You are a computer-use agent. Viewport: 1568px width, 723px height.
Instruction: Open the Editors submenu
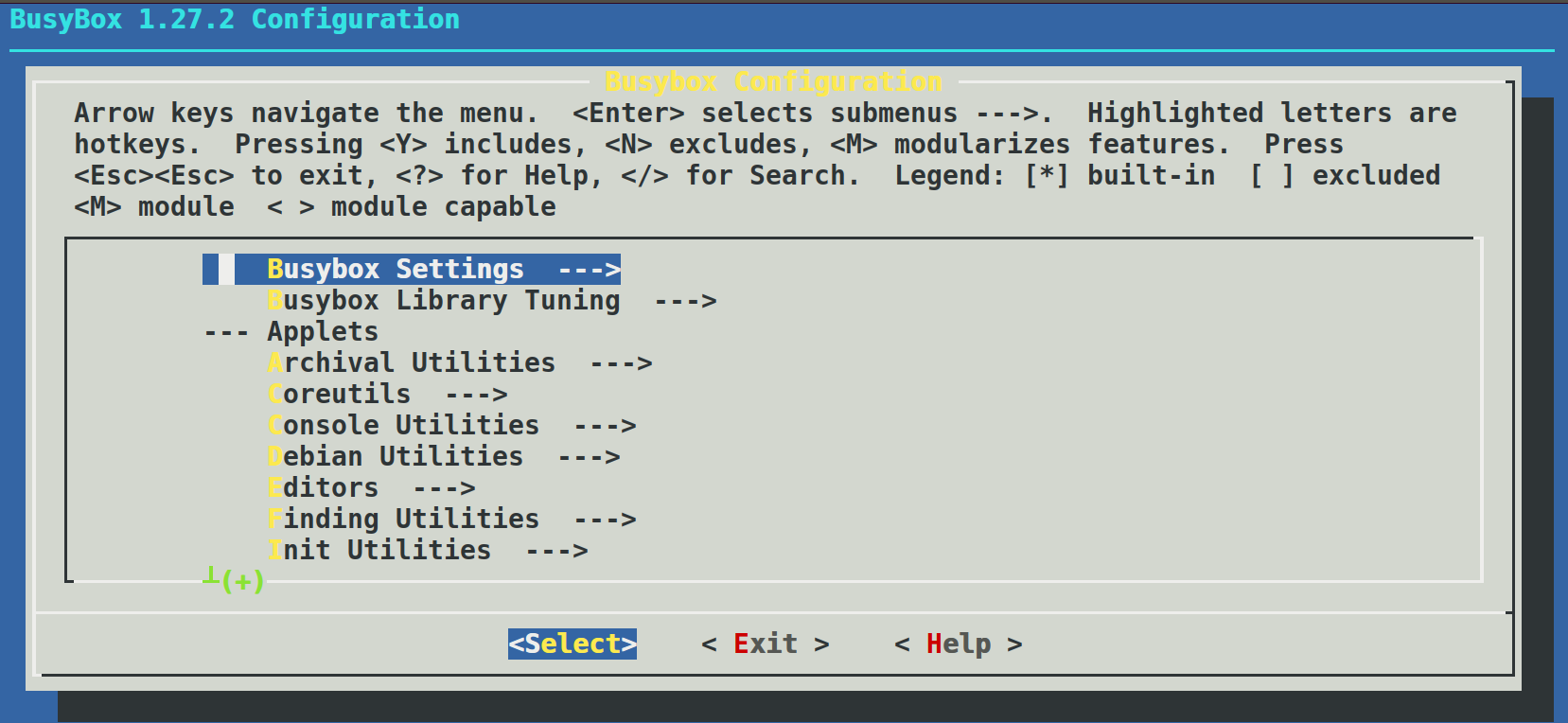click(x=371, y=488)
